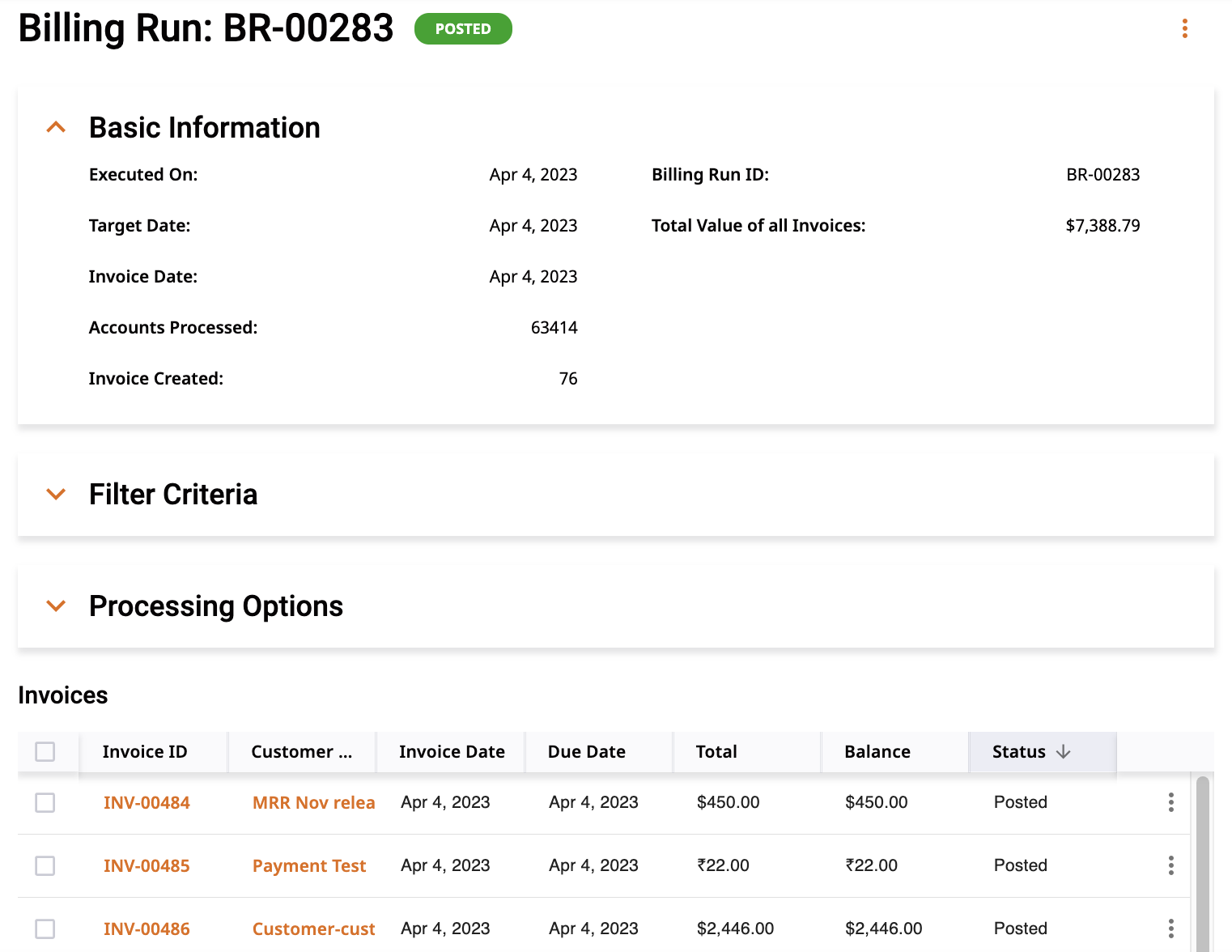Open customer Payment Test link
The width and height of the screenshot is (1232, 952).
click(309, 865)
